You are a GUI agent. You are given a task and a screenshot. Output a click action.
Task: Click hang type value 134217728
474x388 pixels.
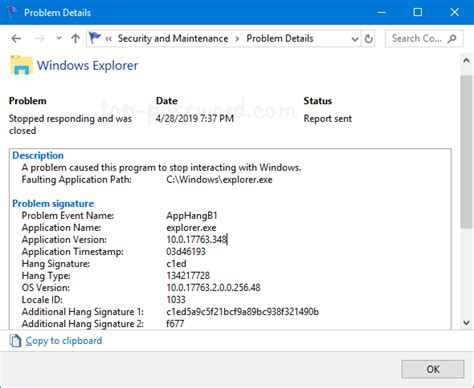(188, 276)
